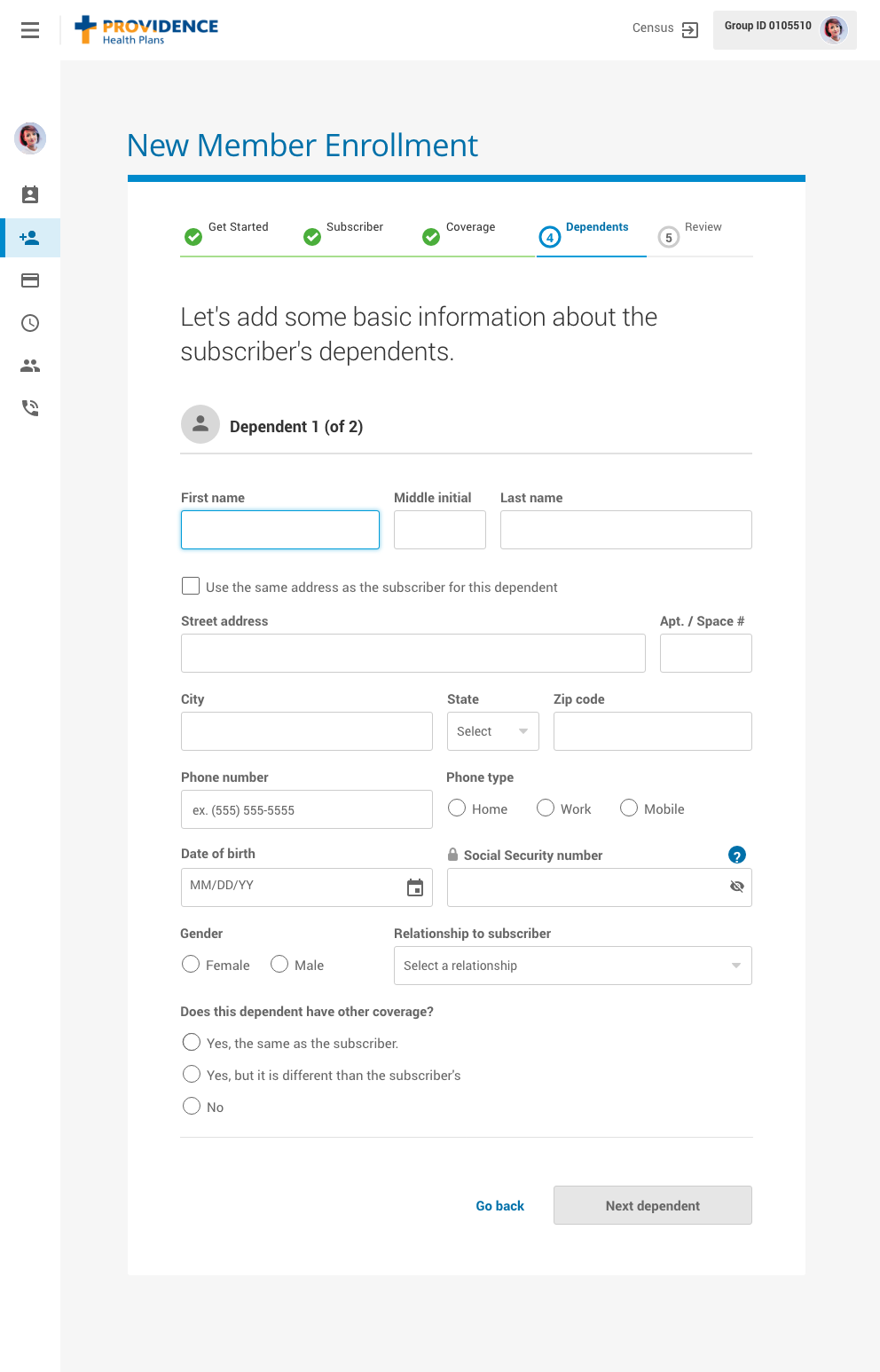Viewport: 880px width, 1372px height.
Task: Focus the Zip code field
Action: point(653,731)
